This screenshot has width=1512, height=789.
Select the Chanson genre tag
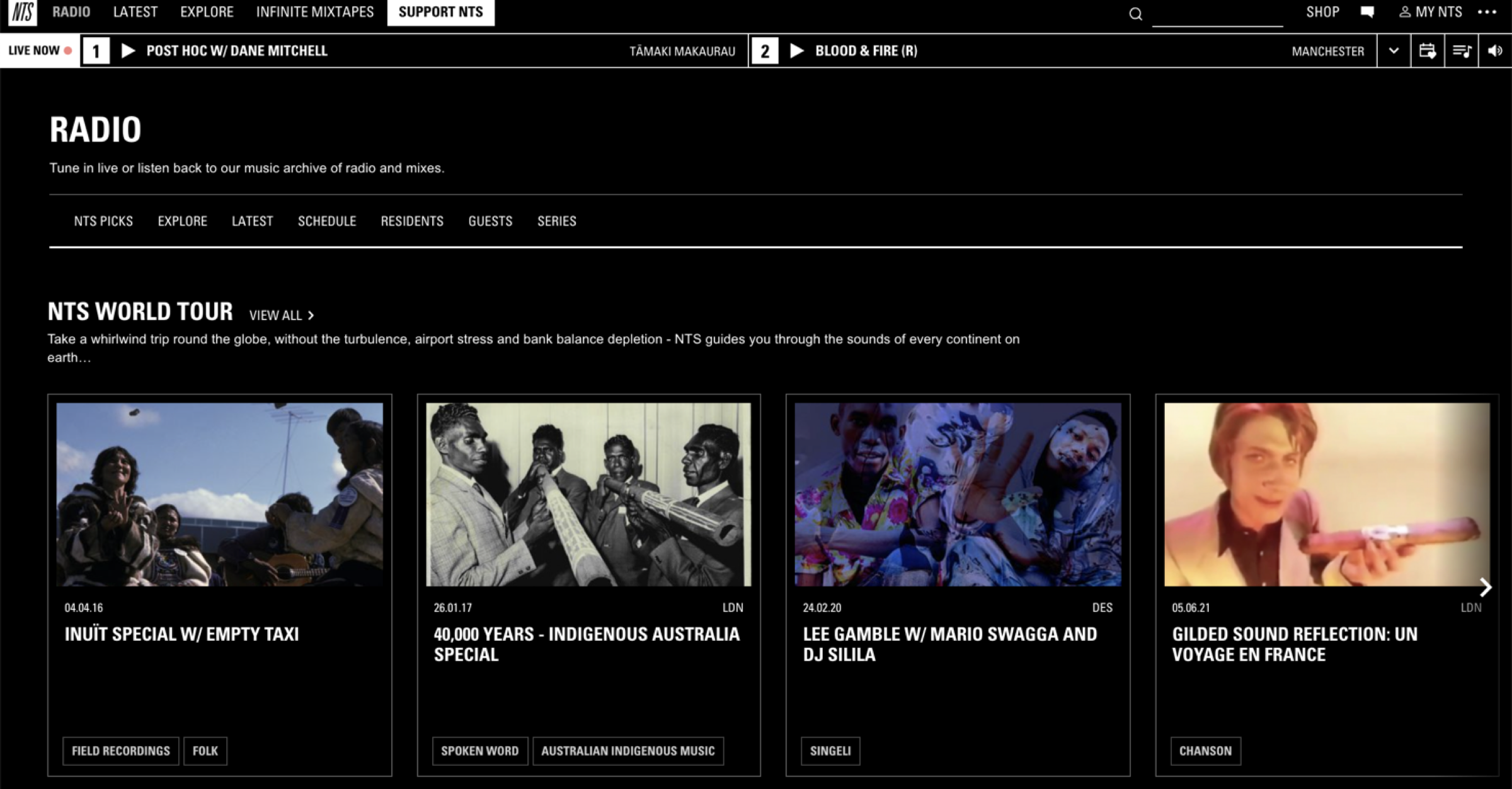pyautogui.click(x=1206, y=751)
